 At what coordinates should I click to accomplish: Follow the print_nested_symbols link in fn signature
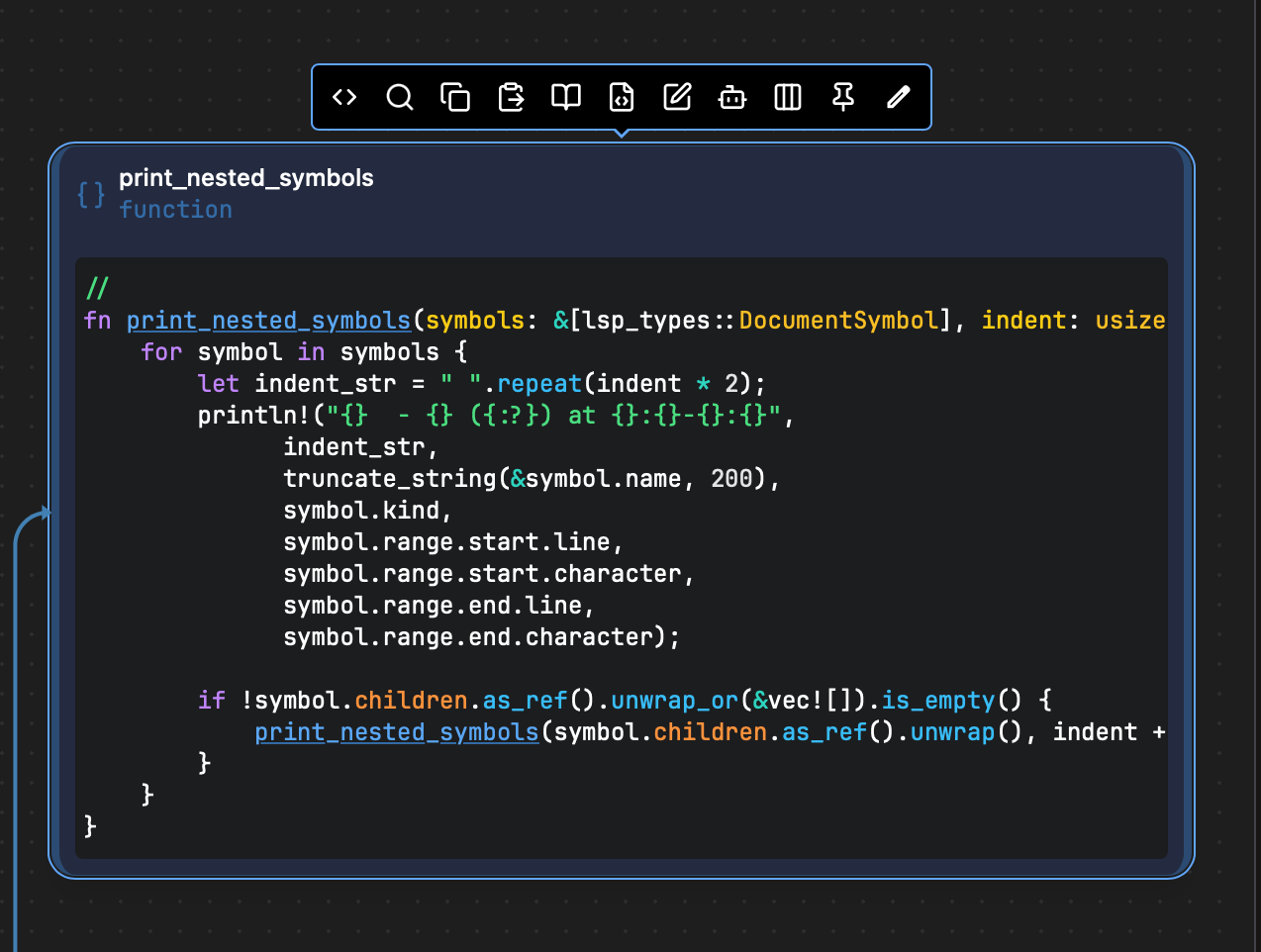[x=268, y=321]
